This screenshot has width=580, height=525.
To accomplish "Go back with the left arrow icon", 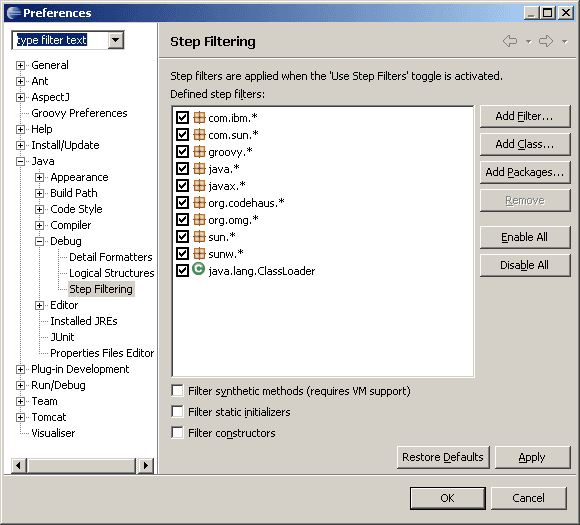I will tap(510, 41).
